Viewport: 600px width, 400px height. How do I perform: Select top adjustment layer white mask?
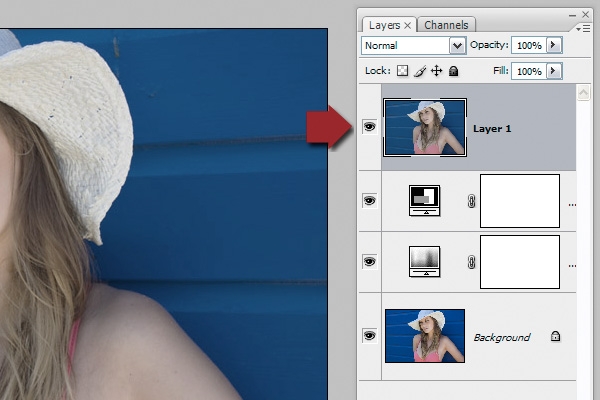click(520, 201)
